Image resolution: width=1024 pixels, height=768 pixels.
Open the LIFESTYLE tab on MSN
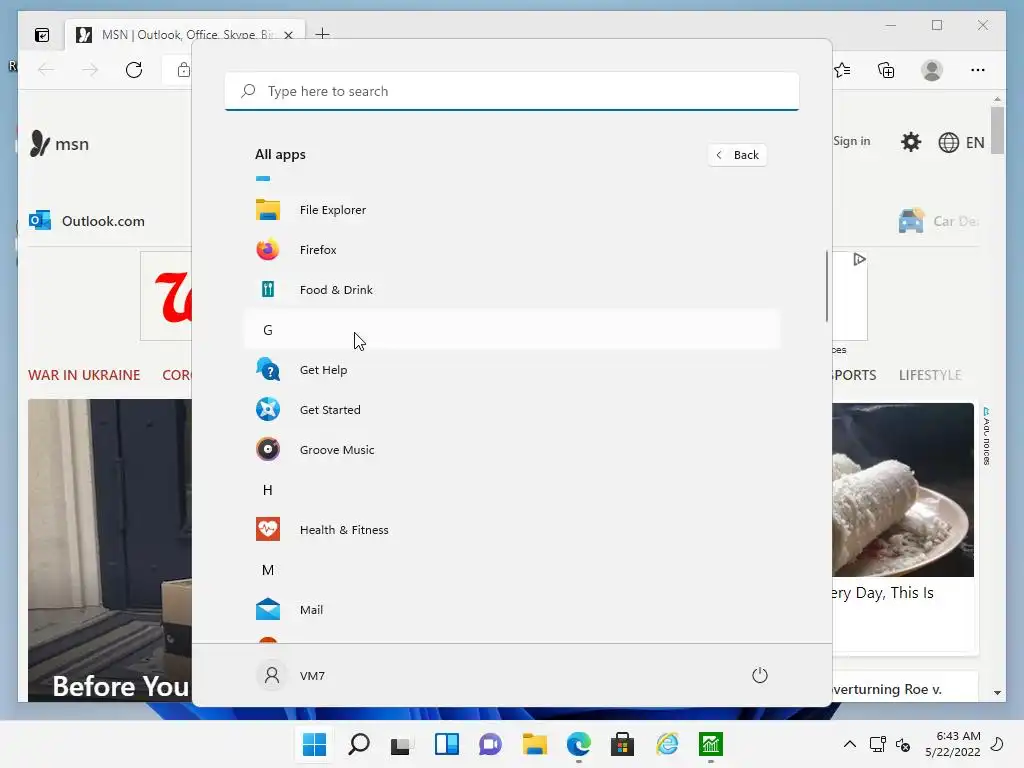[930, 375]
